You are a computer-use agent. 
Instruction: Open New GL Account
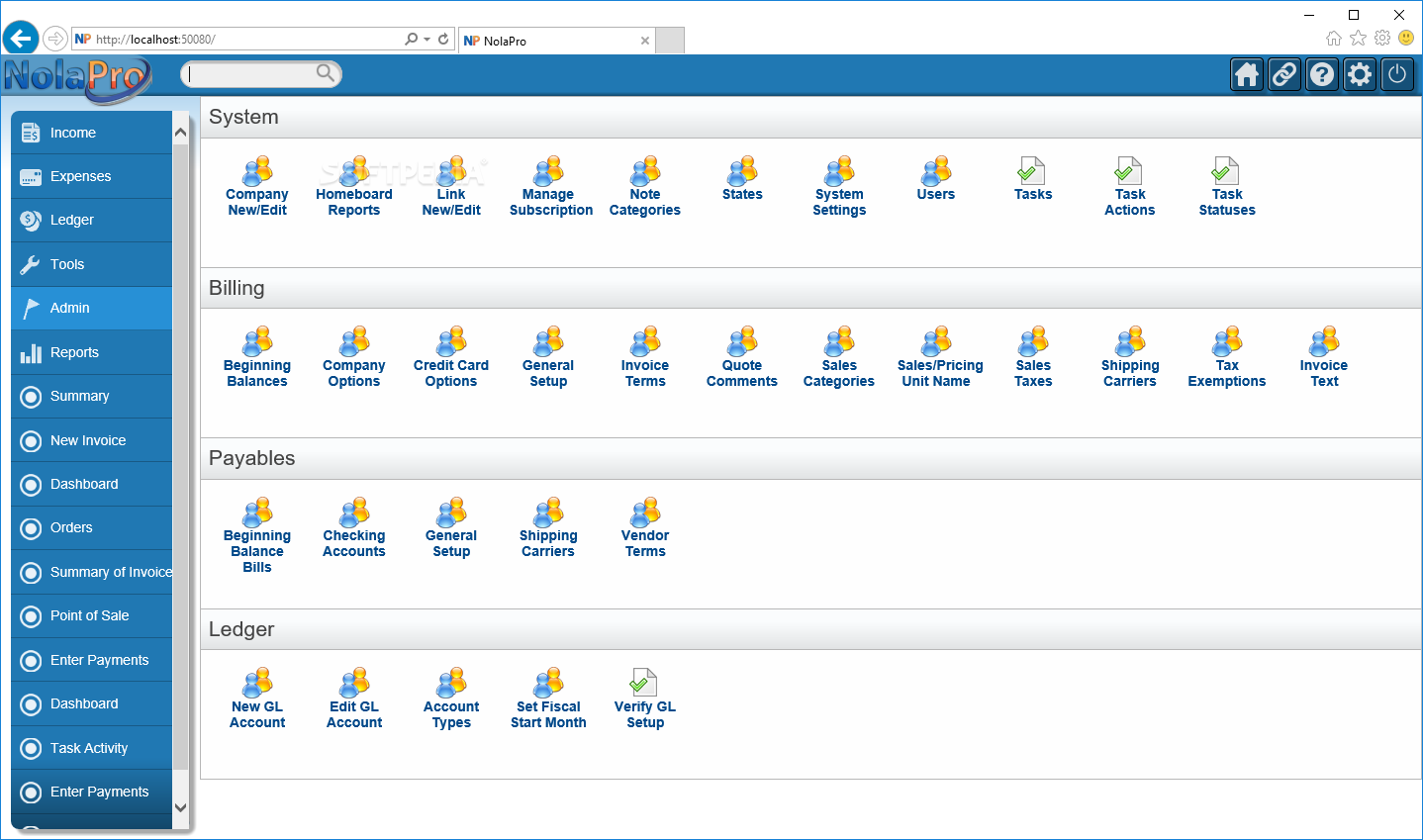click(257, 699)
